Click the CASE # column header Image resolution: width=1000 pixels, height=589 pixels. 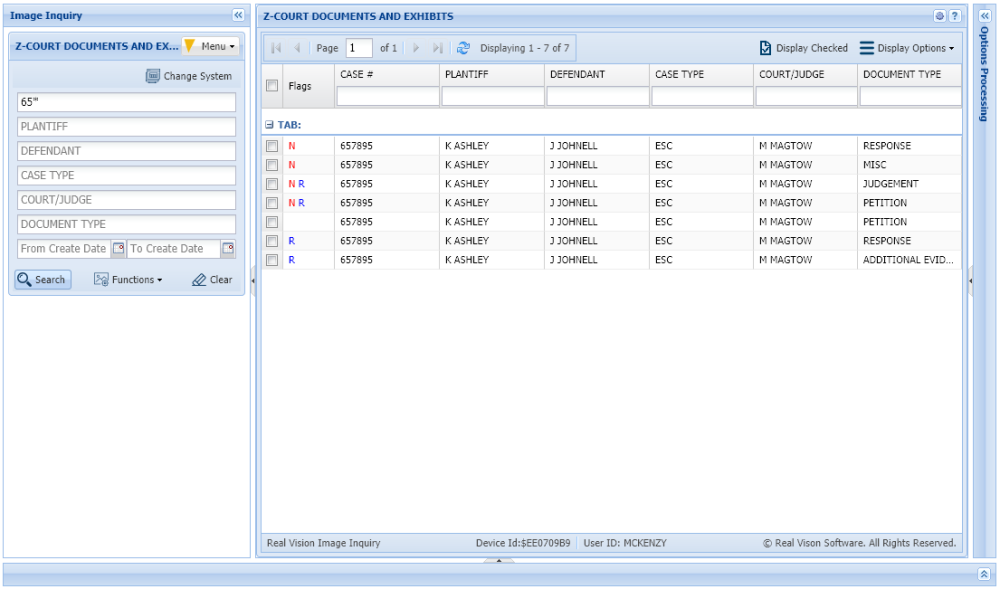click(x=387, y=75)
